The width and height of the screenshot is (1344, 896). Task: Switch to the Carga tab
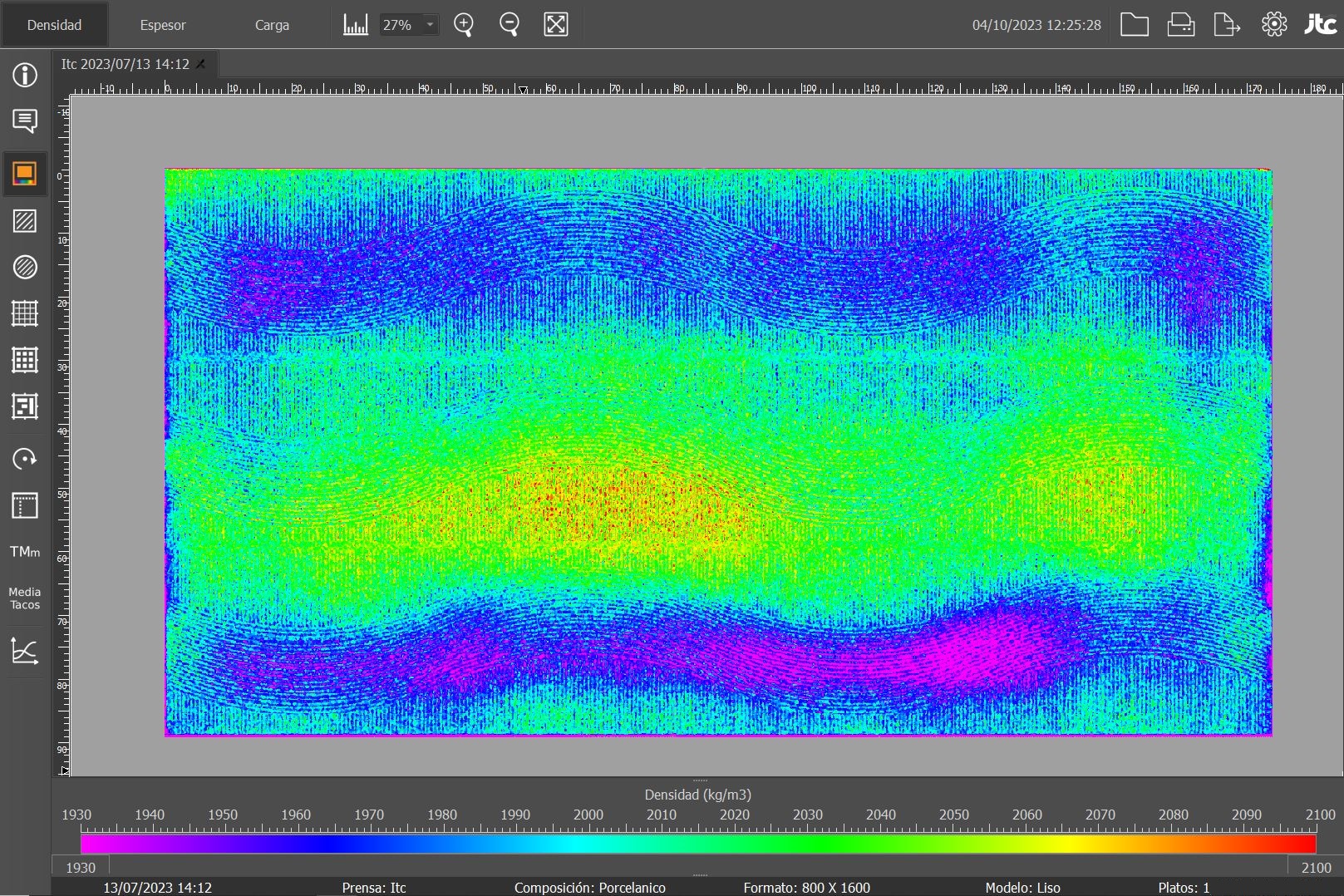(272, 25)
